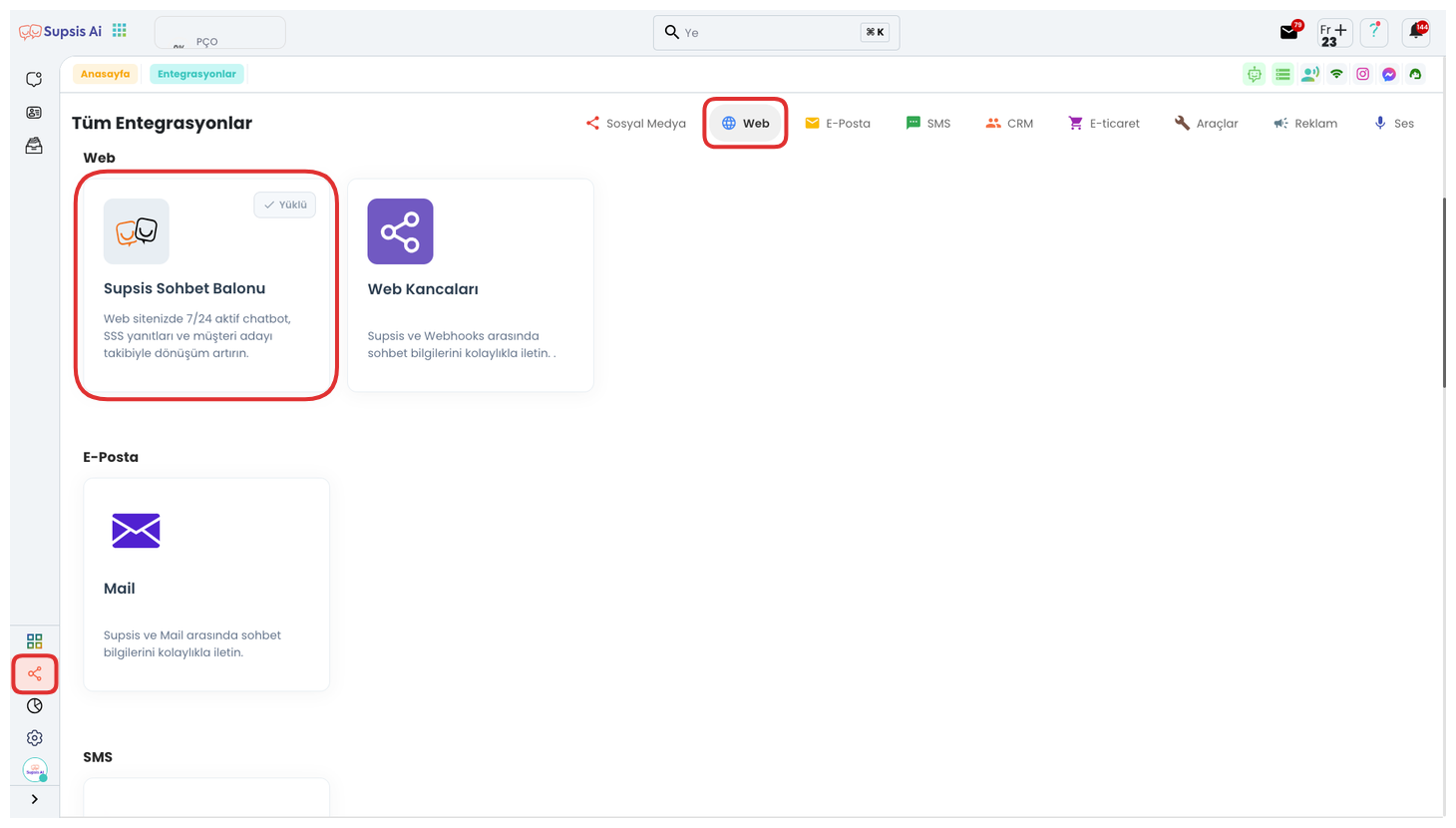Click the PÇO box in header
This screenshot has width=1456, height=828.
pos(219,33)
